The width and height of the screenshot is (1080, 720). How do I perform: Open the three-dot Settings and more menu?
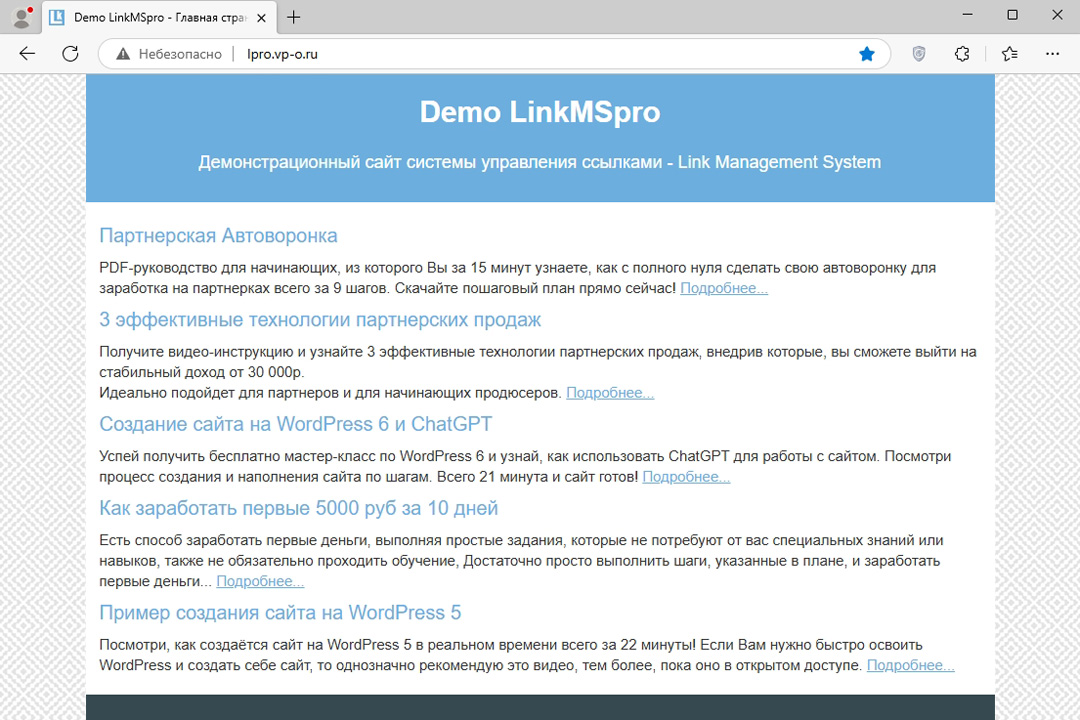coord(1052,54)
